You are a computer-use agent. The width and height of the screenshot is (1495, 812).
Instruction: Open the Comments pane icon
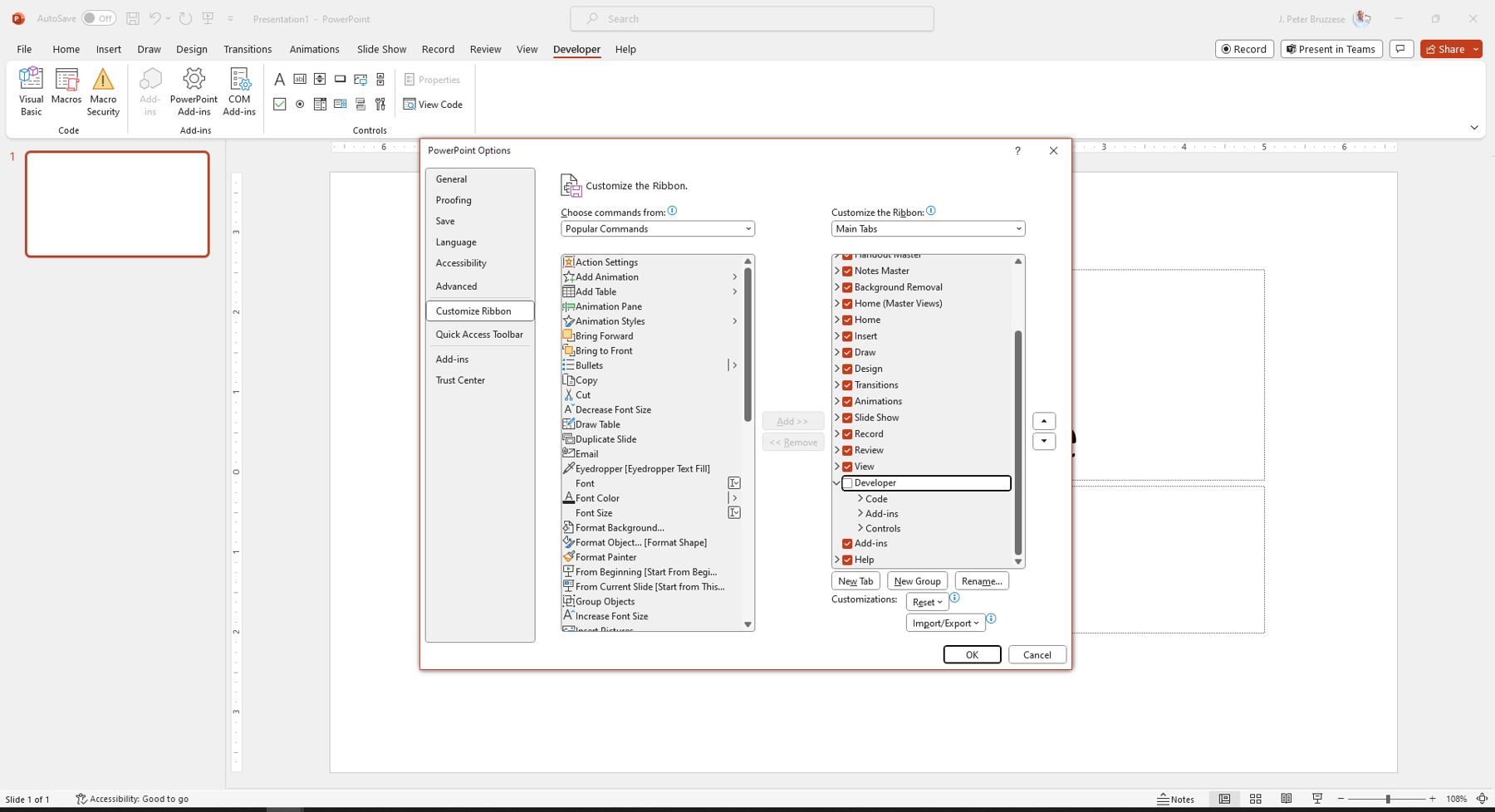coord(1401,49)
